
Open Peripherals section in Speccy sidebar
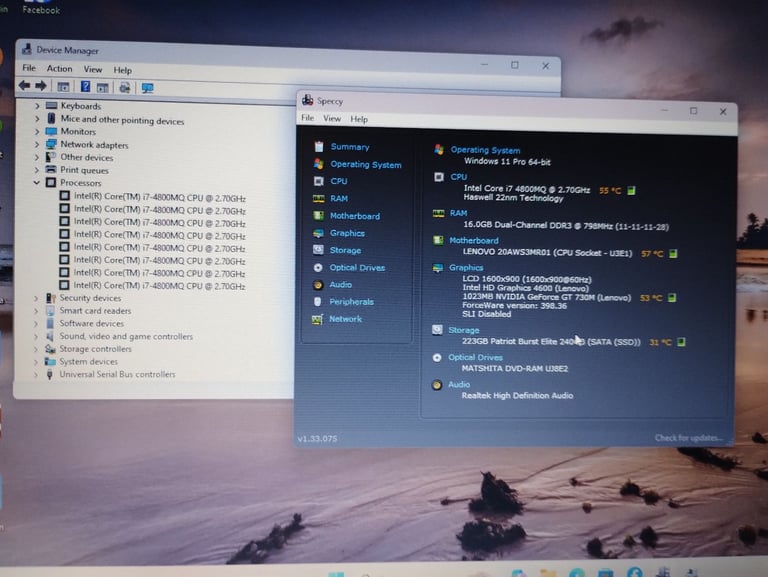pos(351,302)
